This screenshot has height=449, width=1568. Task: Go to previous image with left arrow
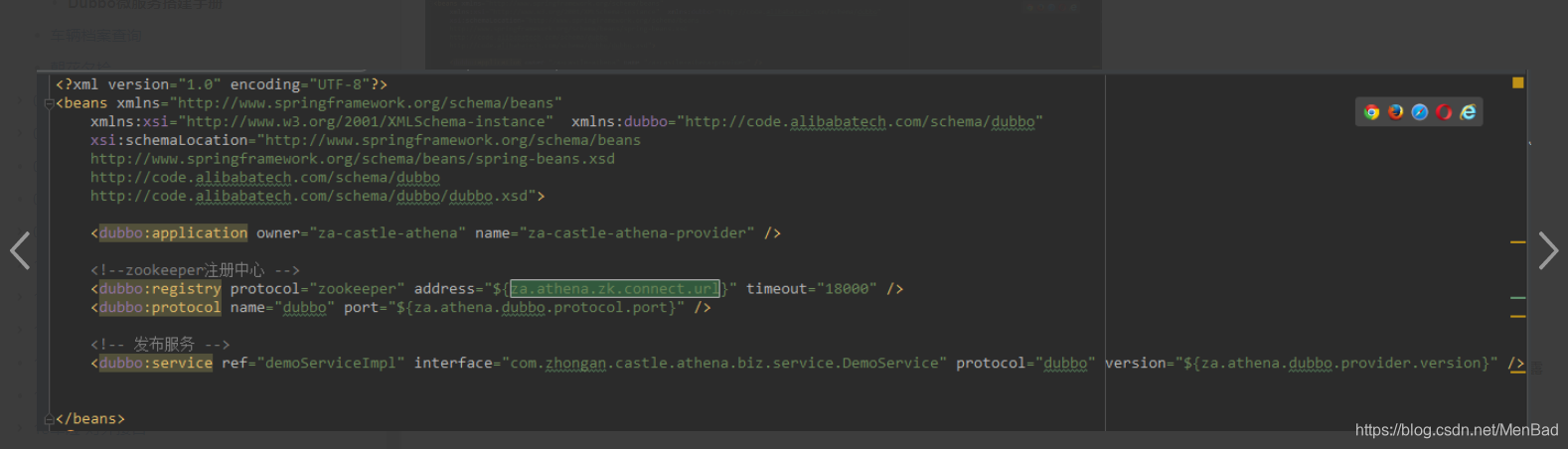tap(20, 250)
